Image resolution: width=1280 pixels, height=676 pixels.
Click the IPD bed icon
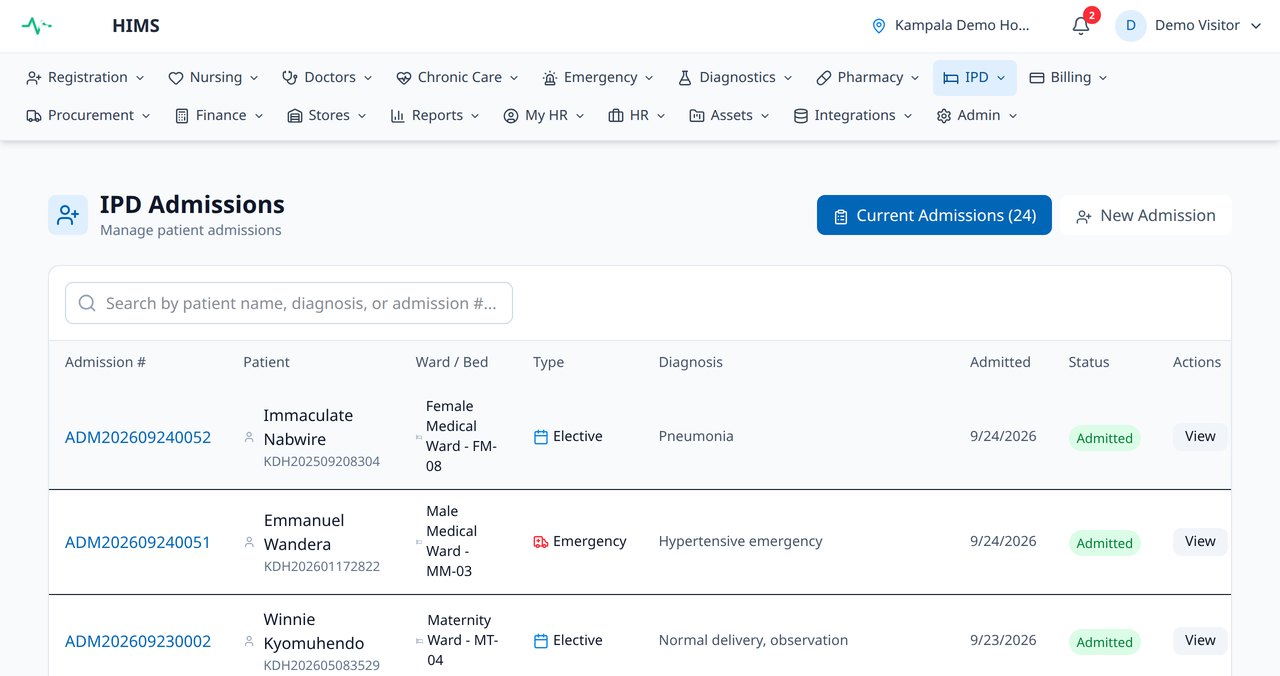(x=951, y=78)
